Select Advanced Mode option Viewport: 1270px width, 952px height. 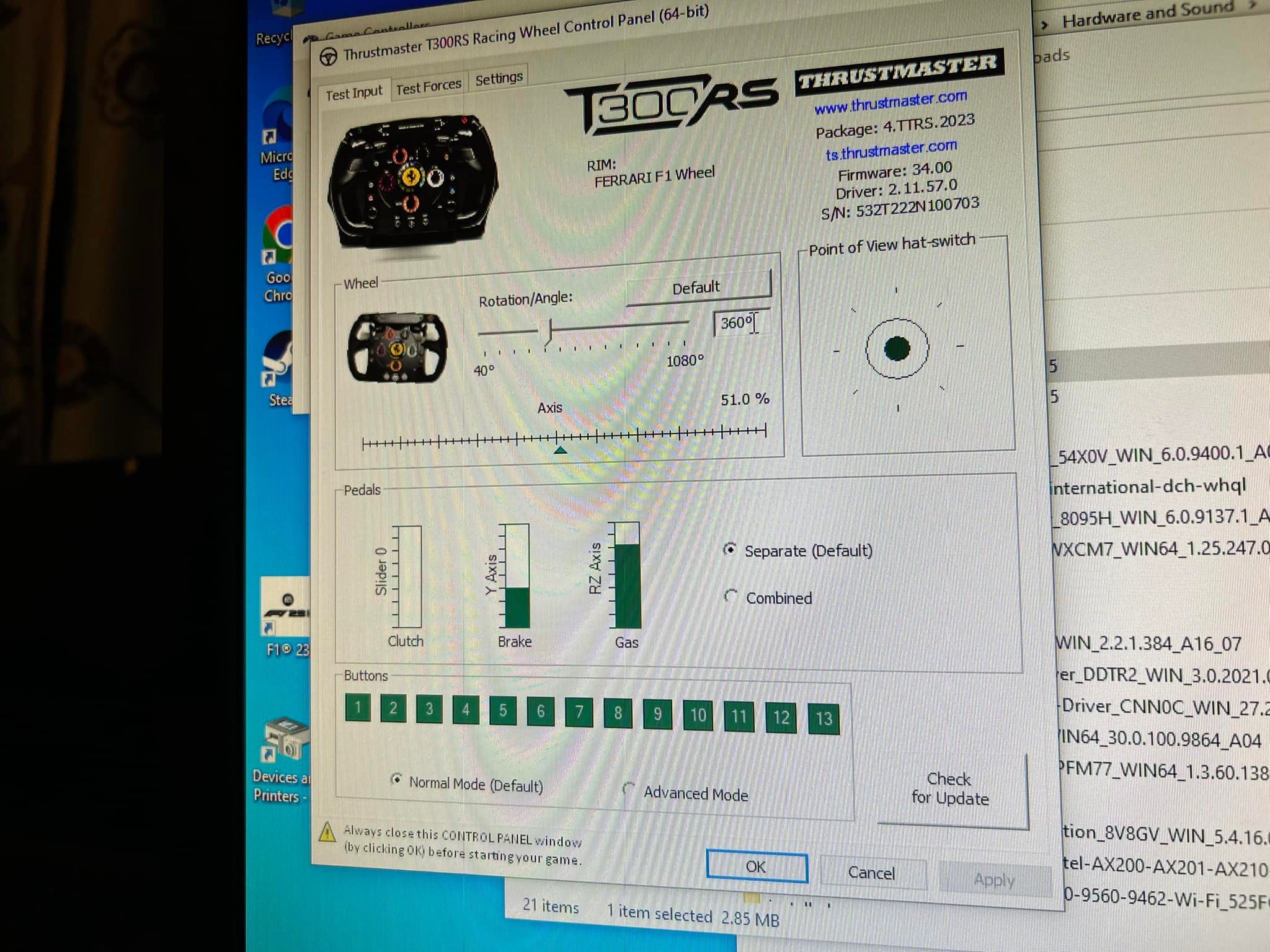click(x=685, y=792)
